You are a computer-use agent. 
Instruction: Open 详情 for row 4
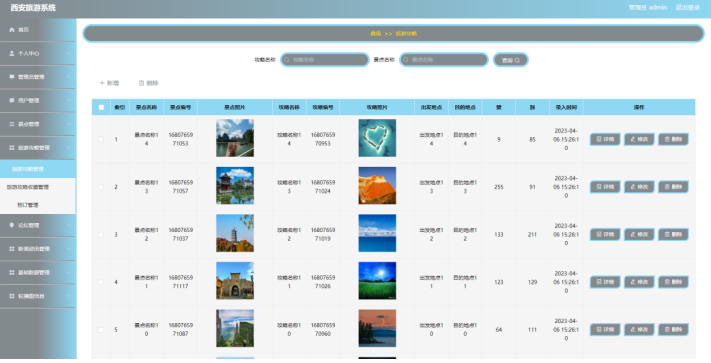[x=605, y=282]
